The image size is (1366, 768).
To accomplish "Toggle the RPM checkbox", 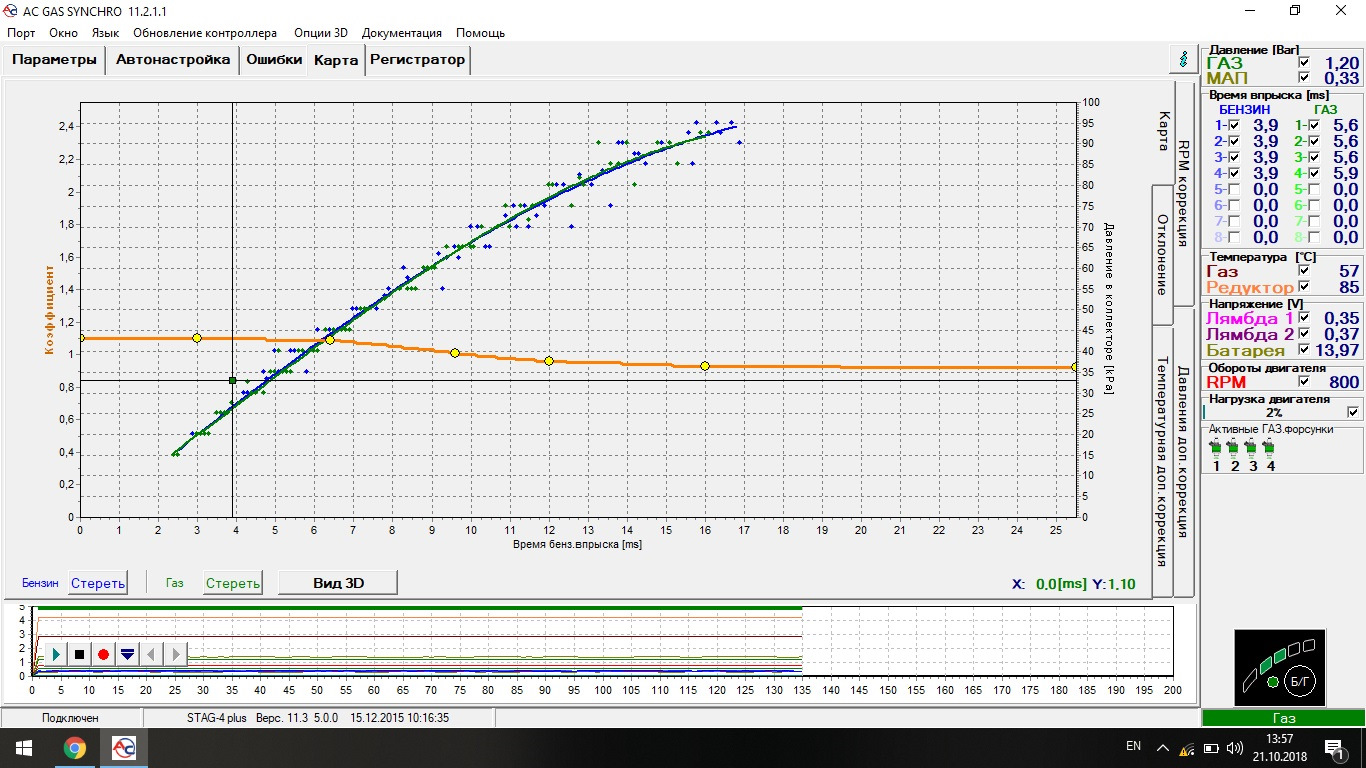I will pyautogui.click(x=1303, y=381).
